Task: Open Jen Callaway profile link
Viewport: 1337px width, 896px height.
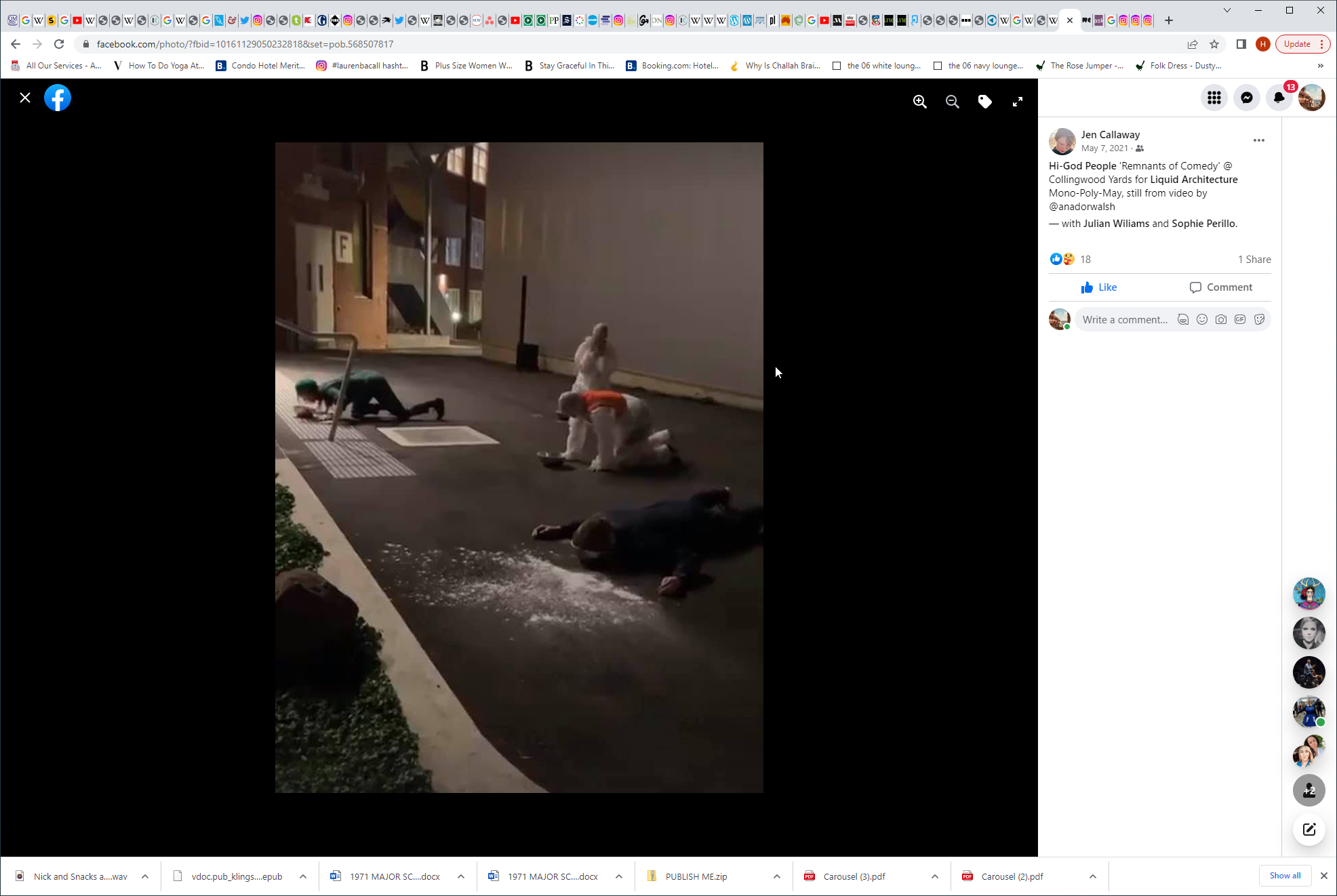Action: pyautogui.click(x=1111, y=135)
